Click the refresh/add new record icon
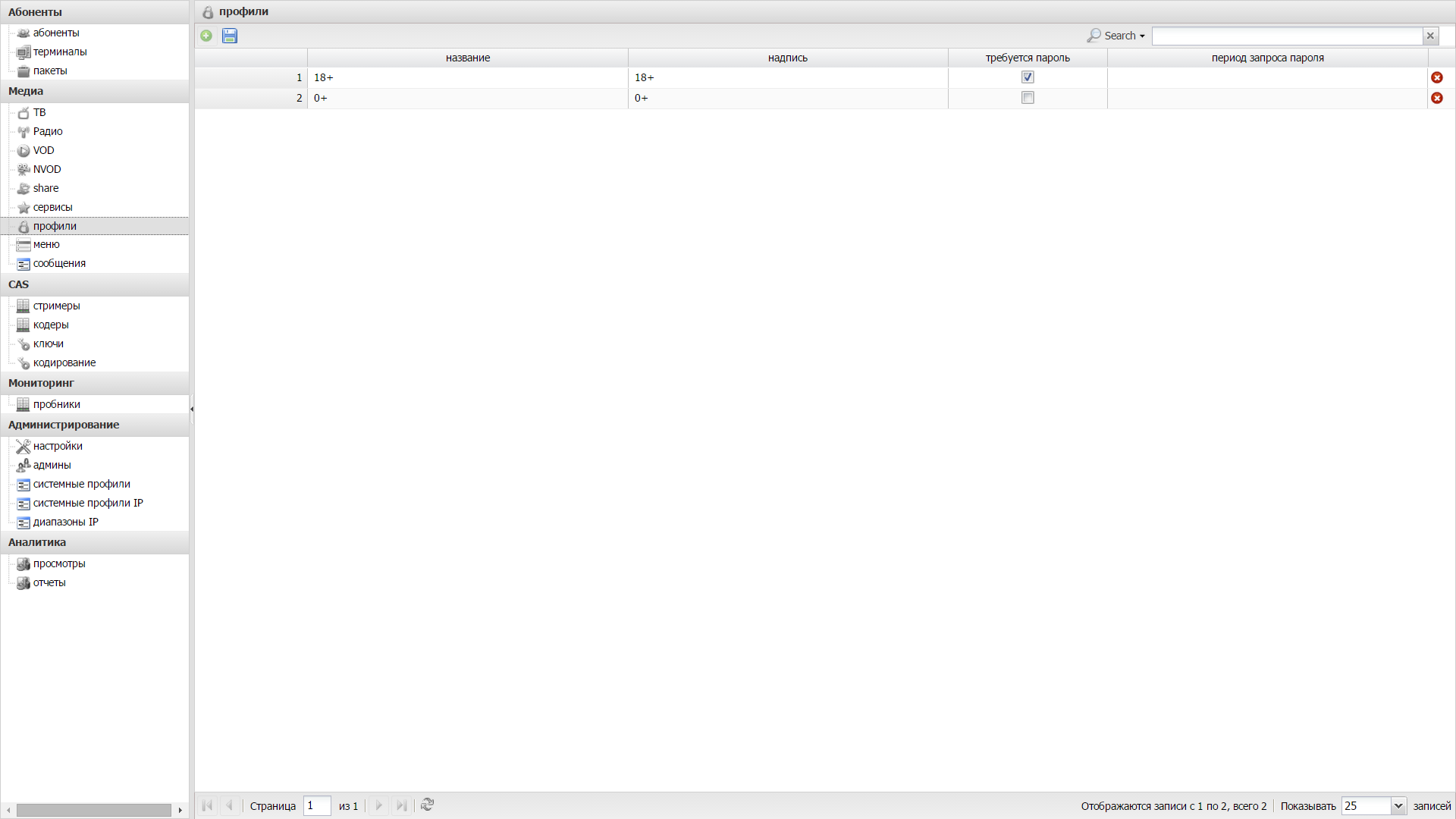 (x=207, y=35)
